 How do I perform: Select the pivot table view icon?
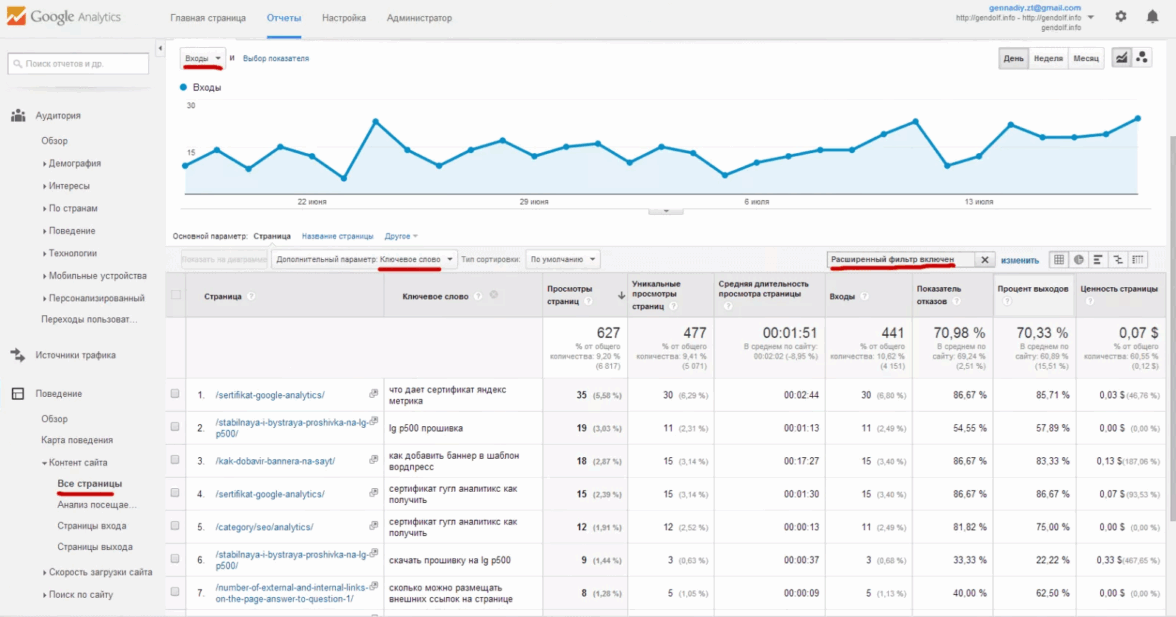point(1137,260)
